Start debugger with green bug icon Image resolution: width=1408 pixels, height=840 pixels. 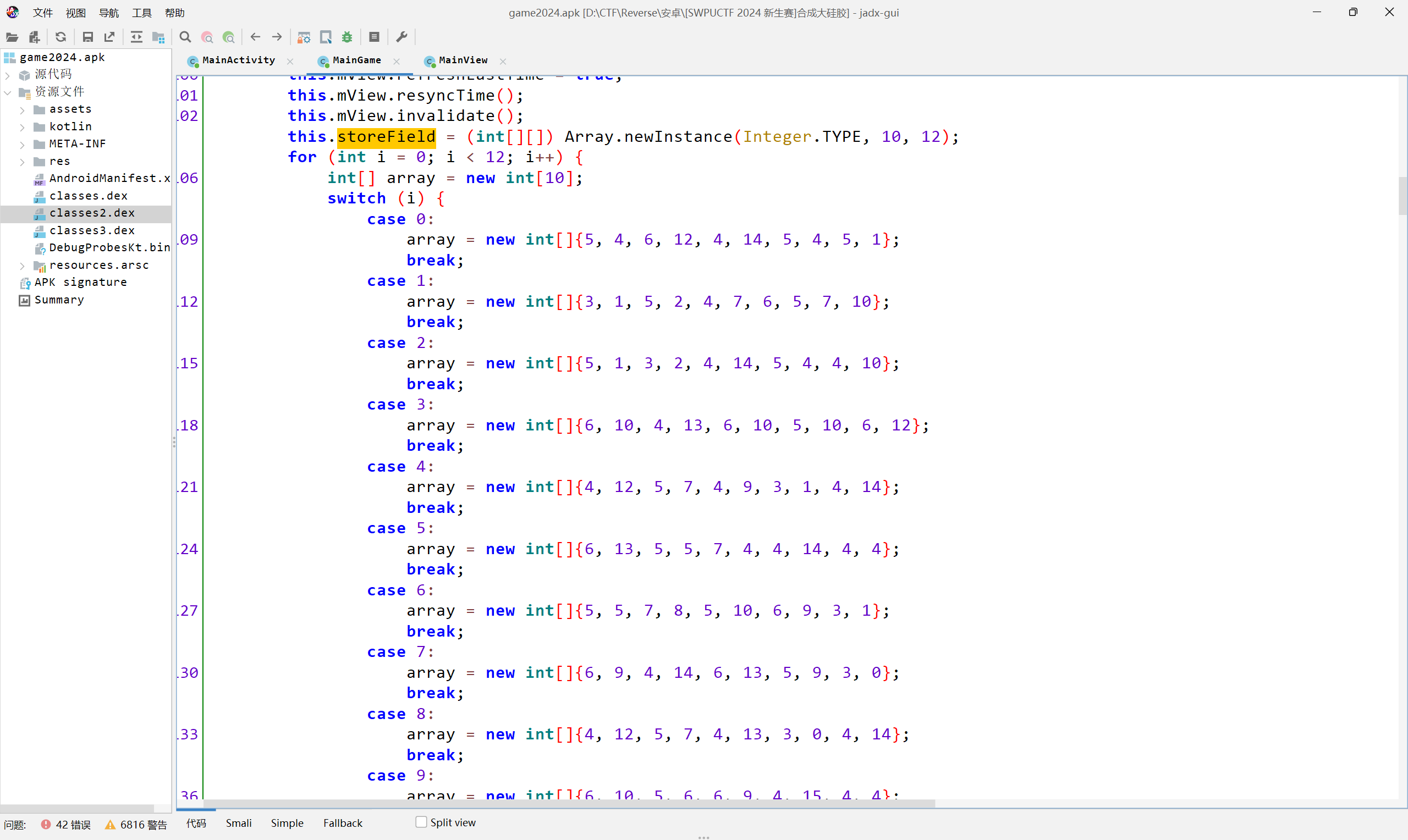pyautogui.click(x=348, y=37)
